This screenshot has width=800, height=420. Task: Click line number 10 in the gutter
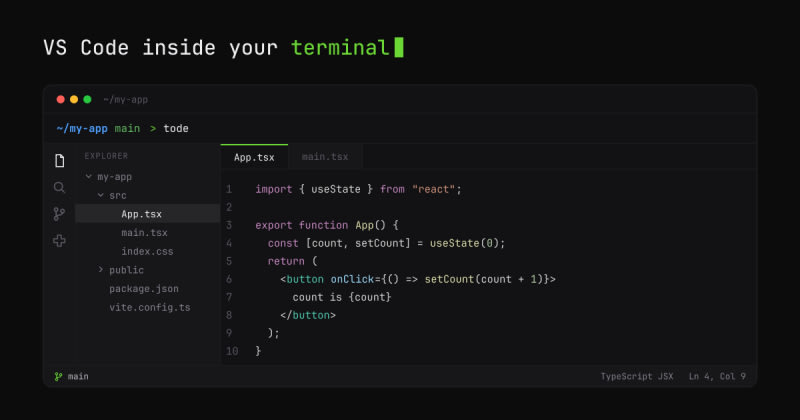[232, 351]
